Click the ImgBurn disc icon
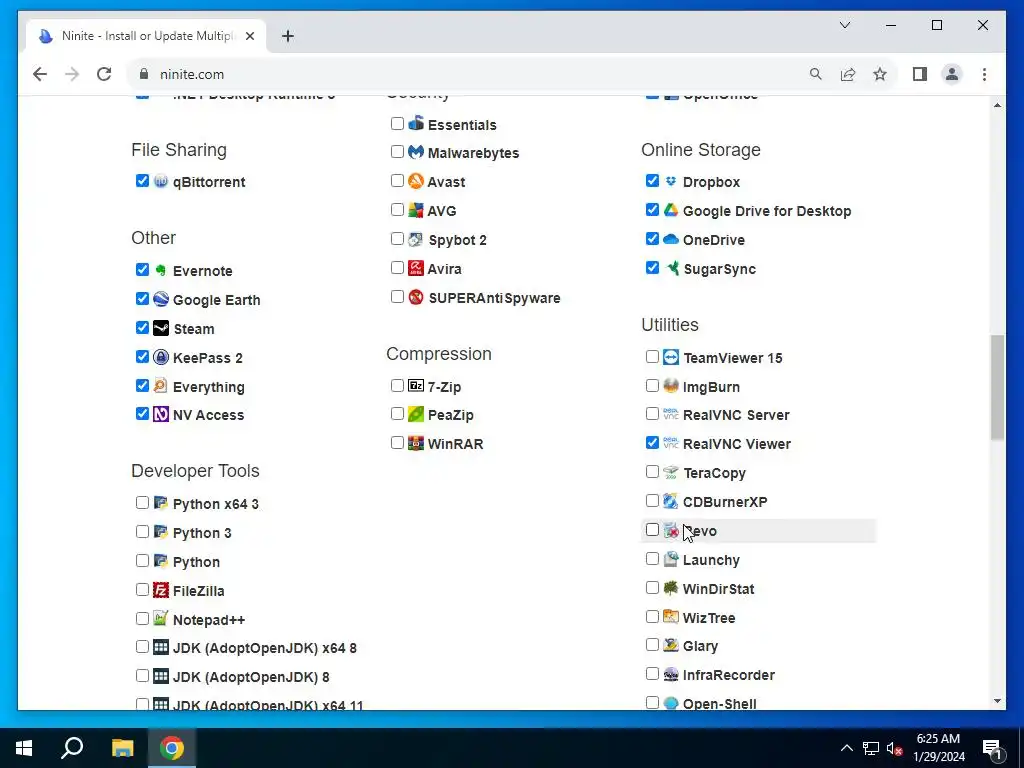The image size is (1024, 768). [671, 385]
